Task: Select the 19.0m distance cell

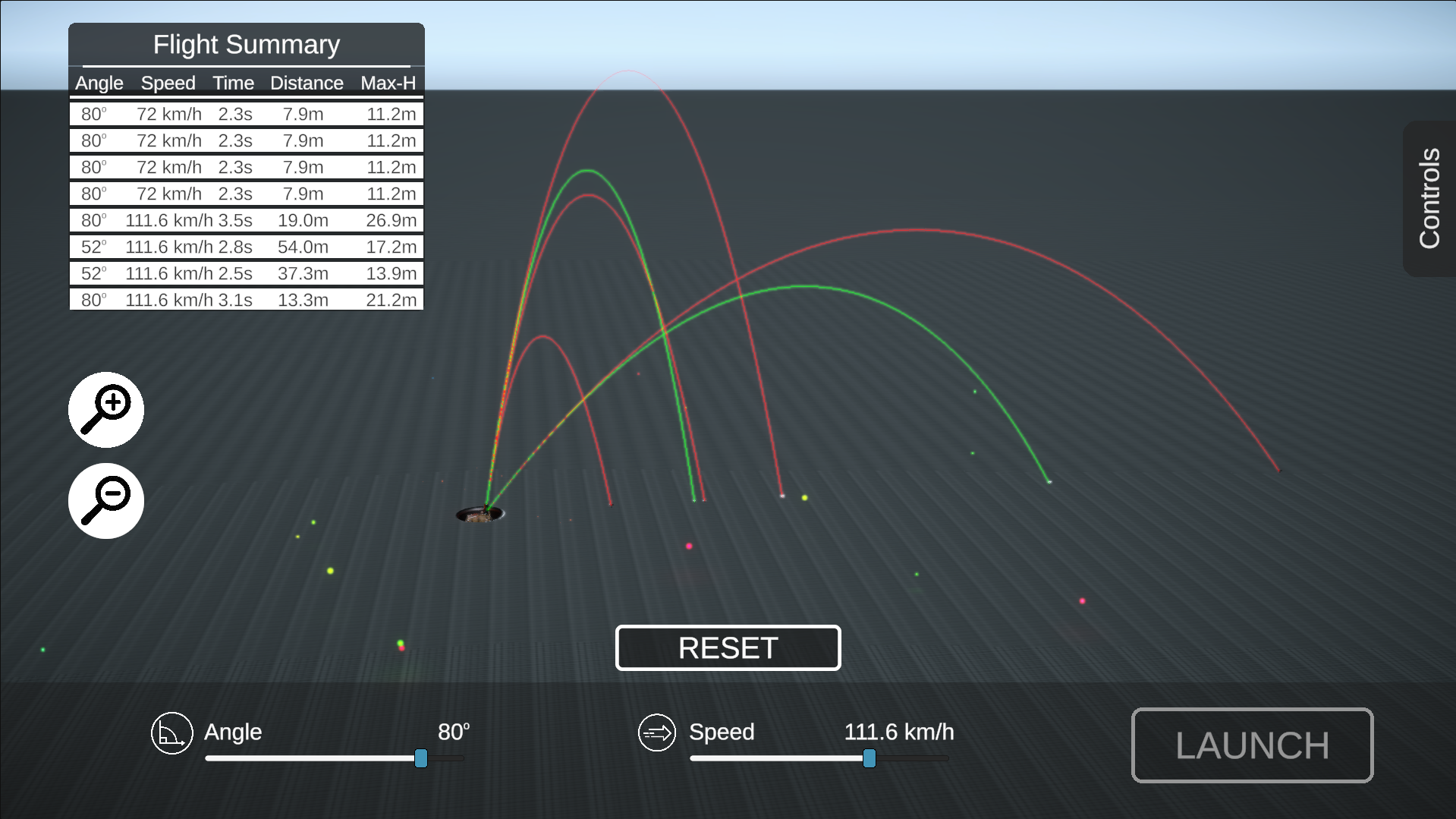Action: pos(303,220)
